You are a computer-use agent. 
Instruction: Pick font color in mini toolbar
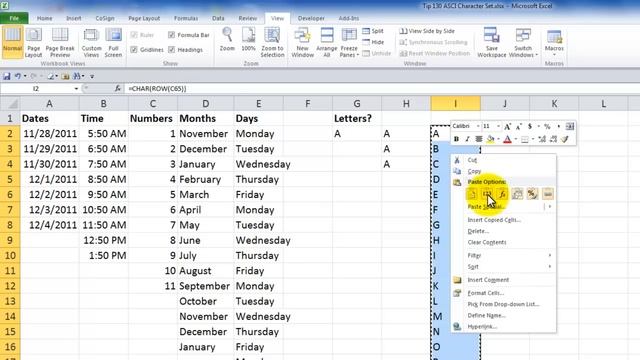point(507,139)
